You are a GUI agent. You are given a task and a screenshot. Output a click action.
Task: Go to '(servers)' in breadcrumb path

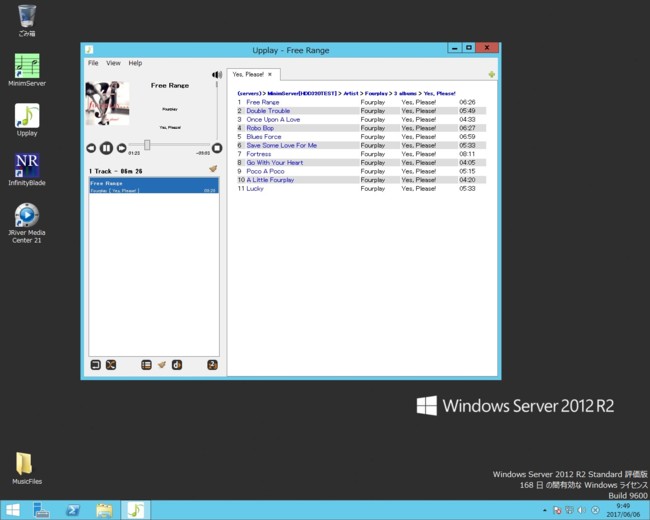(x=250, y=94)
